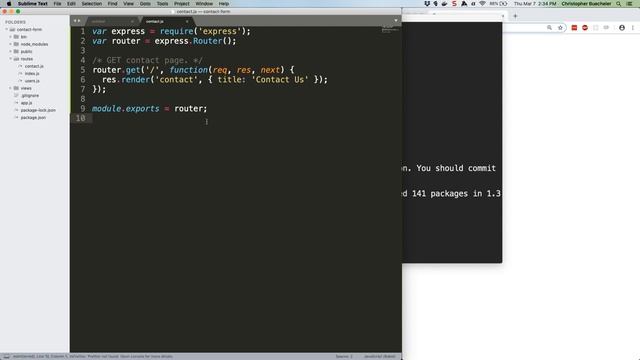The image size is (640, 360).
Task: Change JavaScript syntax in status bar
Action: (380, 356)
